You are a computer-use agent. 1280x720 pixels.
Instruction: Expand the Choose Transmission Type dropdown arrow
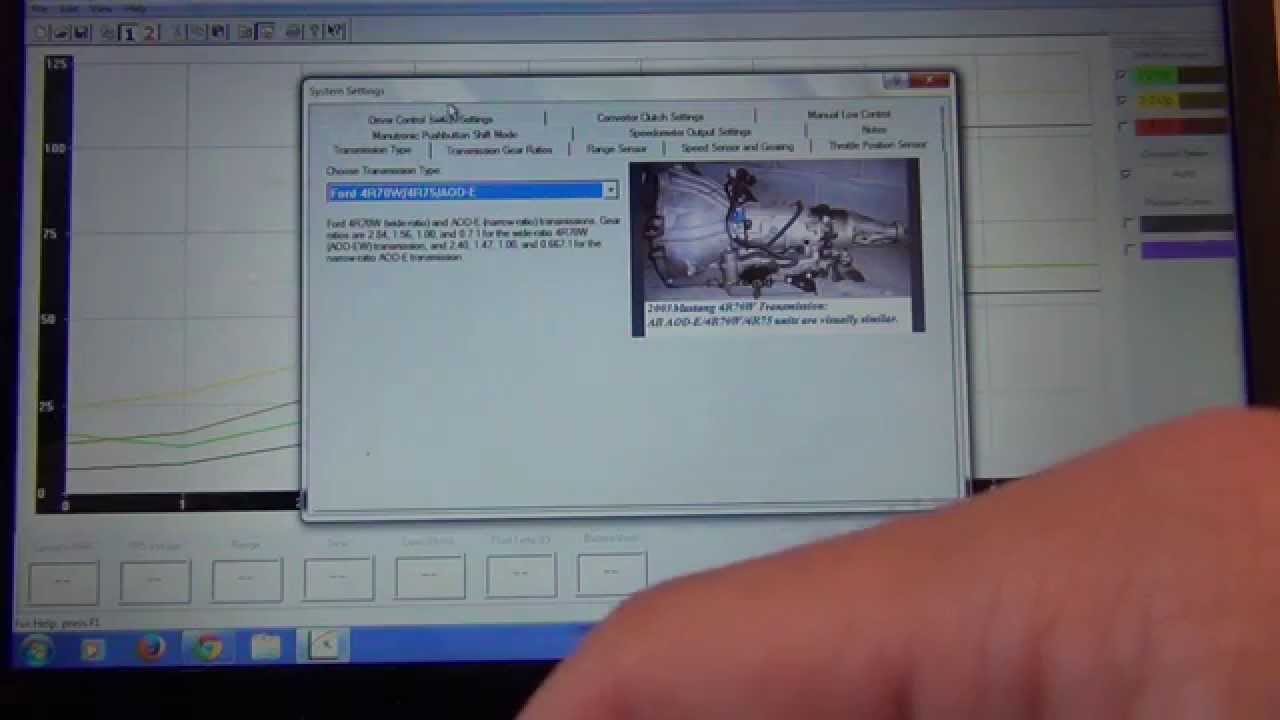[610, 190]
